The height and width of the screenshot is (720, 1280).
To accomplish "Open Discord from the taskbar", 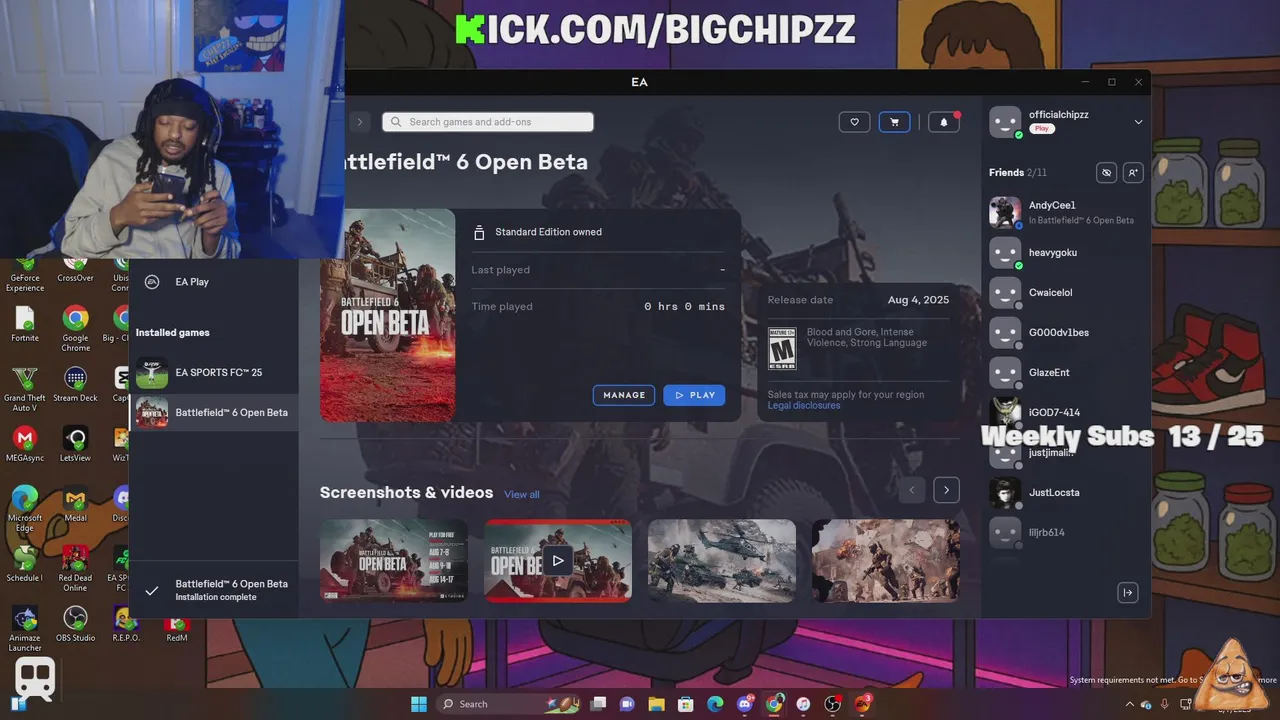I will (x=745, y=704).
